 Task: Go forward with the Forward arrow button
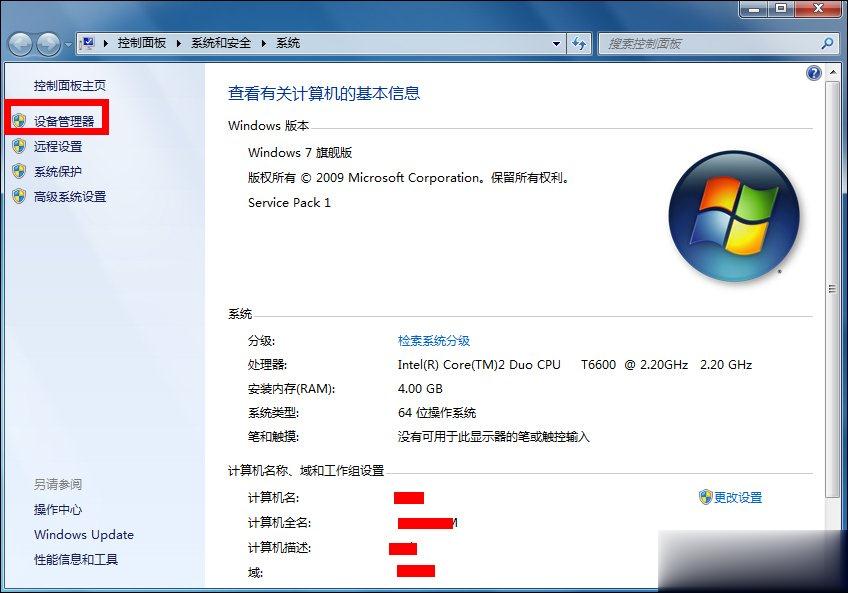[x=48, y=44]
